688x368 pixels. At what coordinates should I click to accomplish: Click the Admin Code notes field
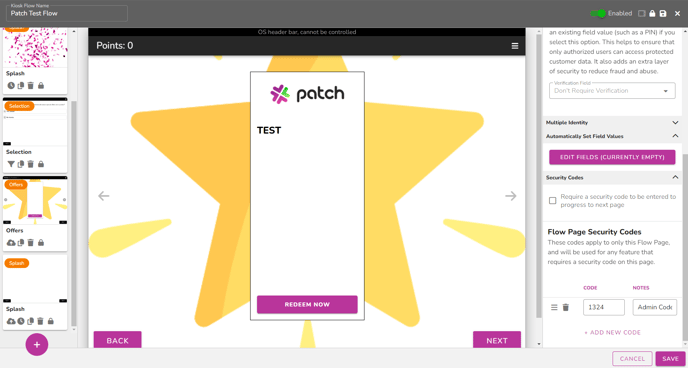click(655, 307)
